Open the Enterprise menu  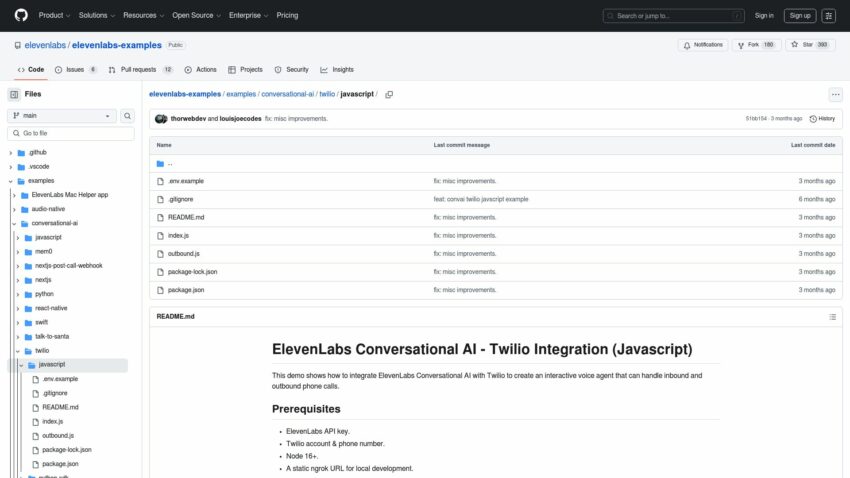click(x=248, y=15)
